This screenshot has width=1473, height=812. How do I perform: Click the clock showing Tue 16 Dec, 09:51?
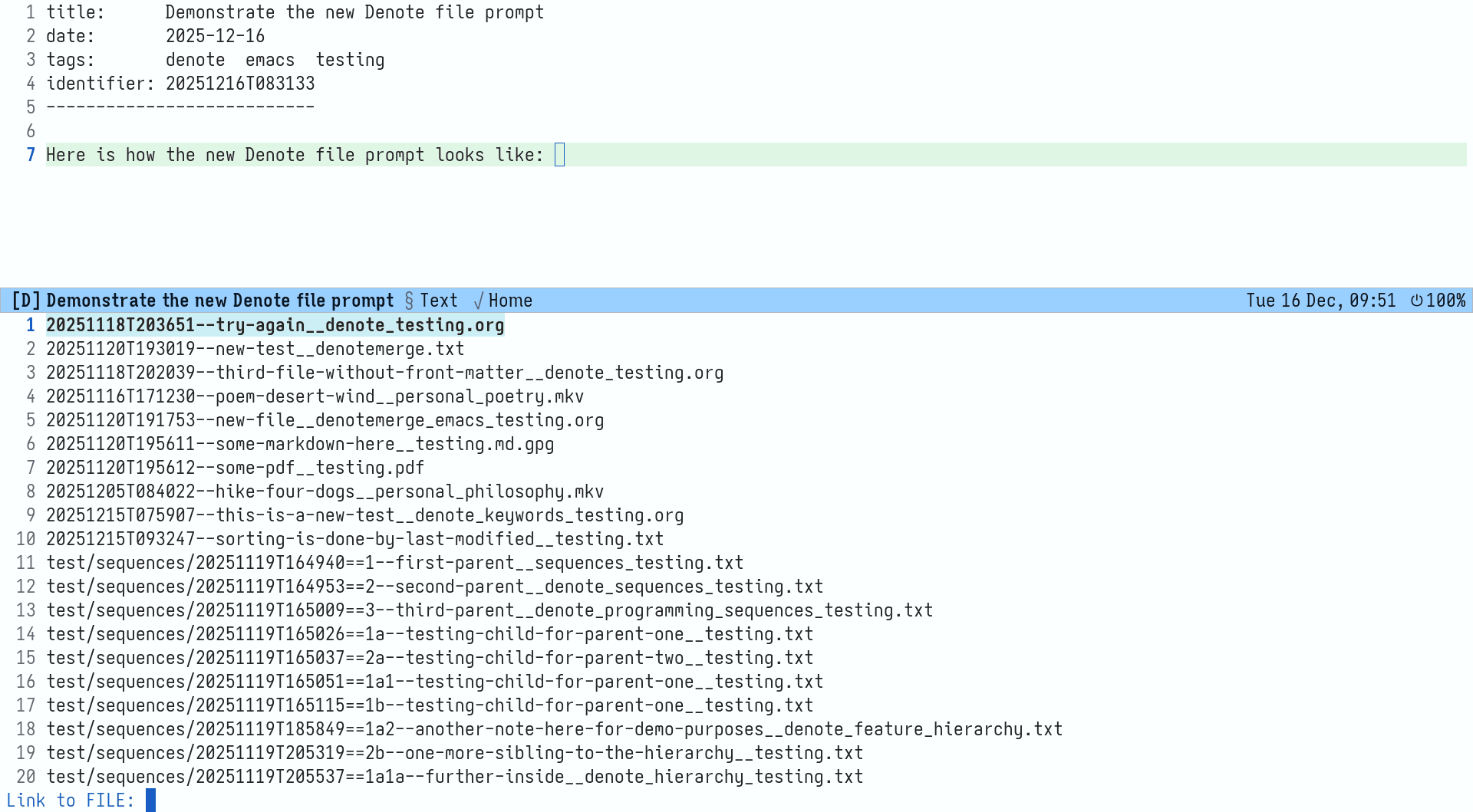(x=1322, y=301)
